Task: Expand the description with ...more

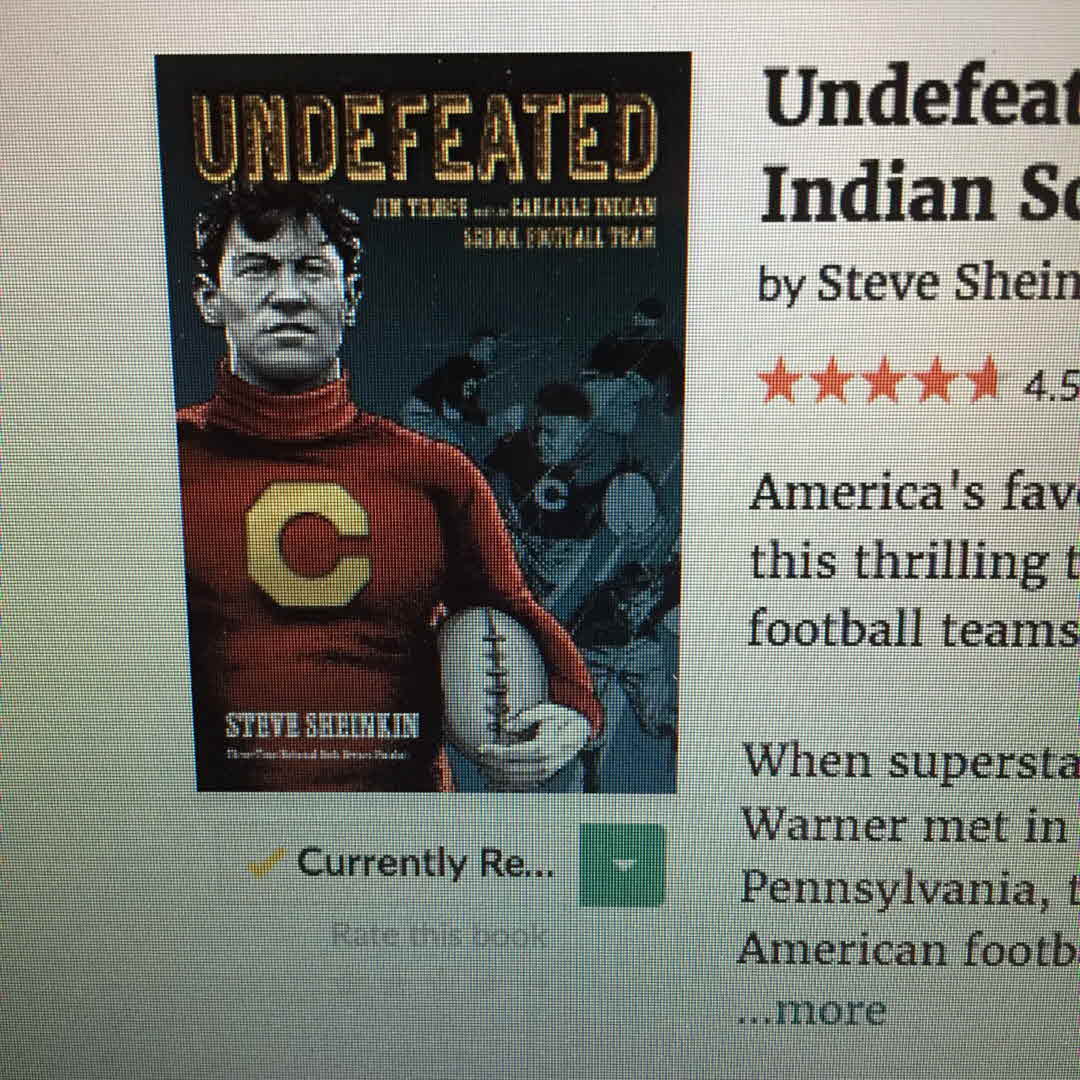Action: click(813, 1010)
